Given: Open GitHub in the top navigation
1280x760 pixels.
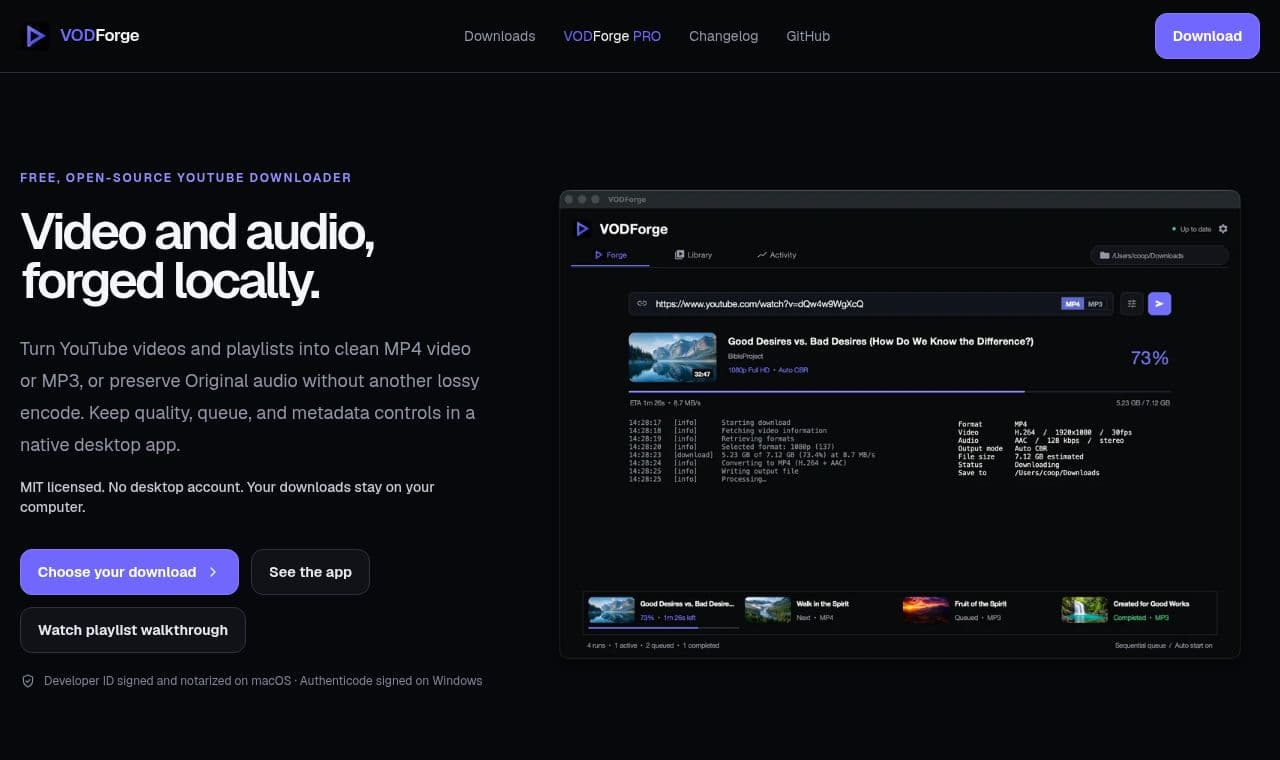Looking at the screenshot, I should [808, 36].
